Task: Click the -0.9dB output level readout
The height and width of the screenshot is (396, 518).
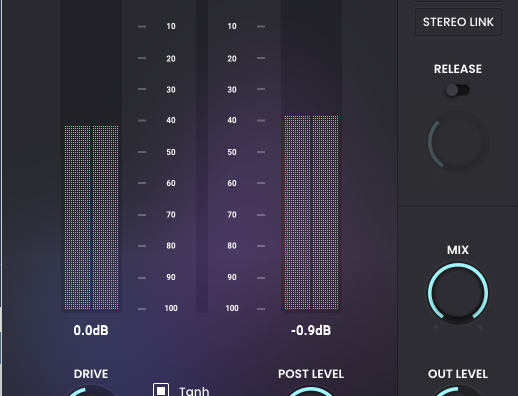Action: click(x=311, y=330)
